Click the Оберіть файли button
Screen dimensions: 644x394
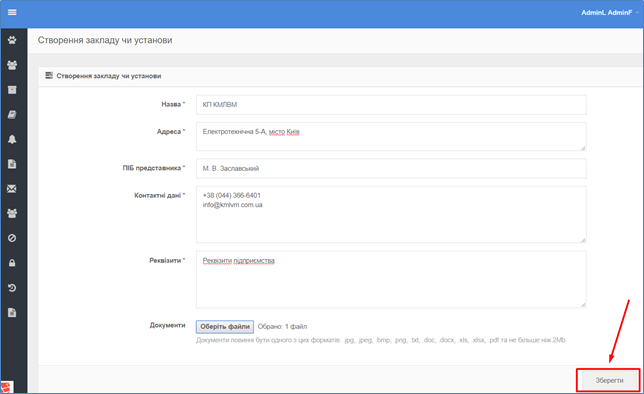(225, 327)
